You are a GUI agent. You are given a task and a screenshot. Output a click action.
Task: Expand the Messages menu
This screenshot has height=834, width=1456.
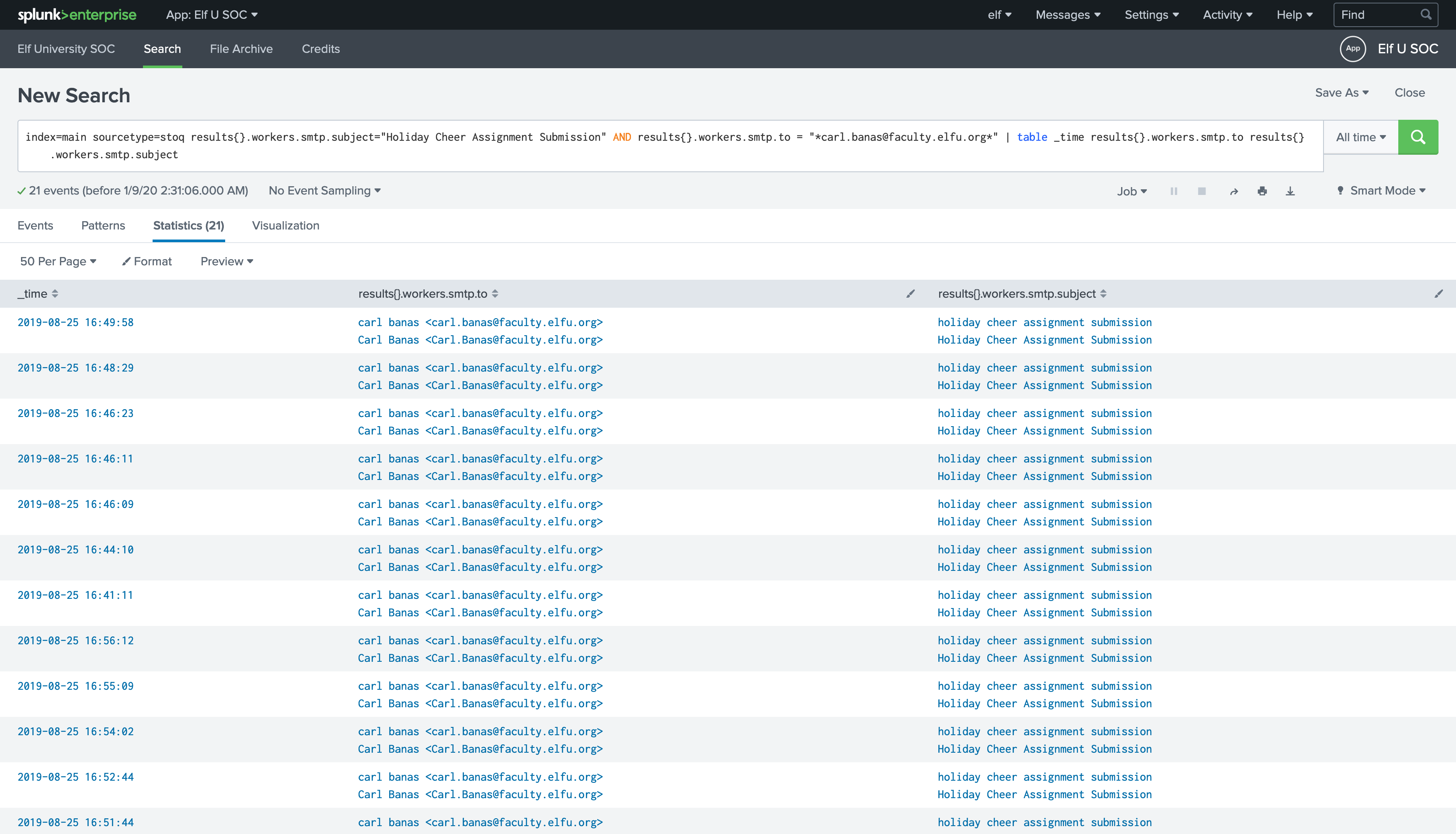point(1068,15)
